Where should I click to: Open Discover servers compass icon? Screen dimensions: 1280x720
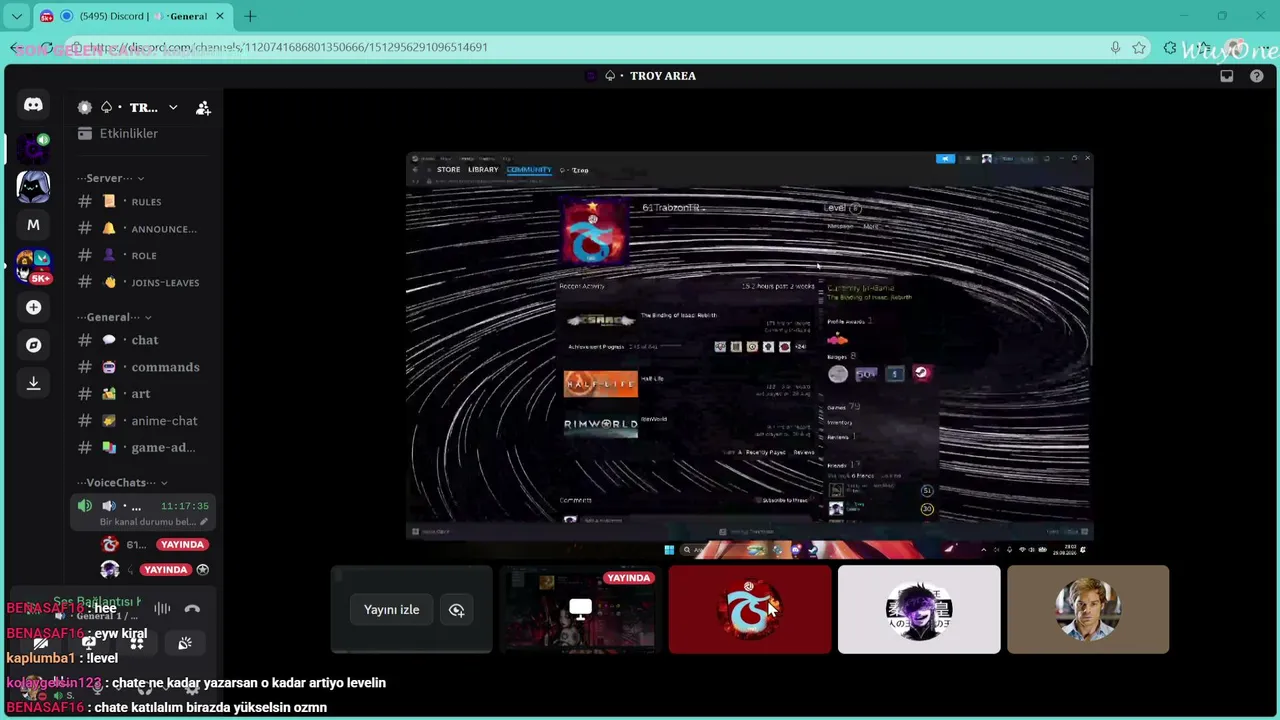[33, 345]
